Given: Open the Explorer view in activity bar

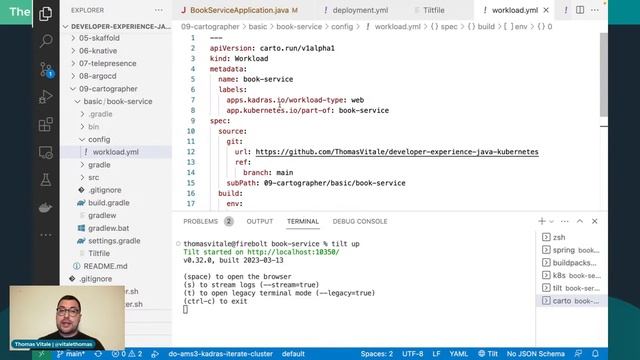Looking at the screenshot, I should click(x=45, y=13).
